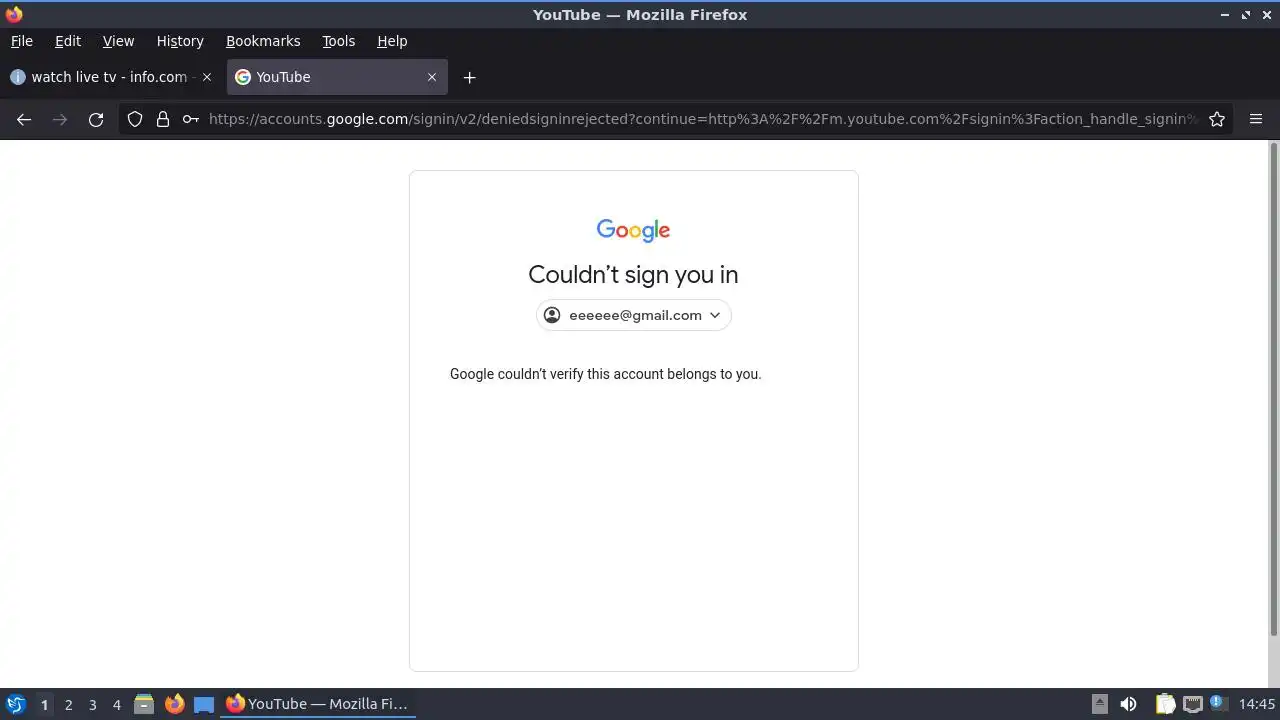Minimize the Firefox window
This screenshot has height=720, width=1280.
[x=1225, y=15]
